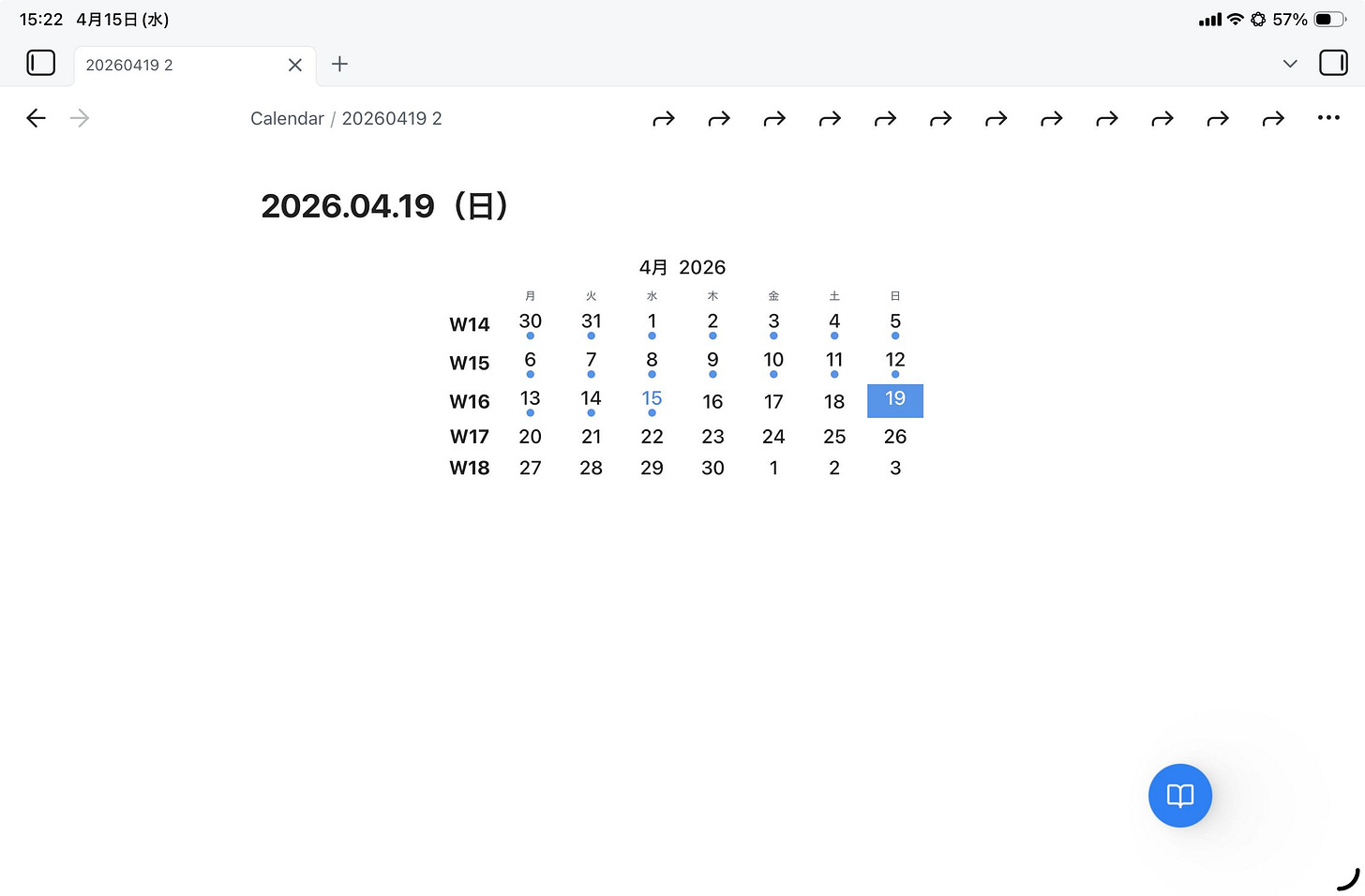Screen dimensions: 1365x896
Task: Select day 22 in the calendar
Action: [x=652, y=436]
